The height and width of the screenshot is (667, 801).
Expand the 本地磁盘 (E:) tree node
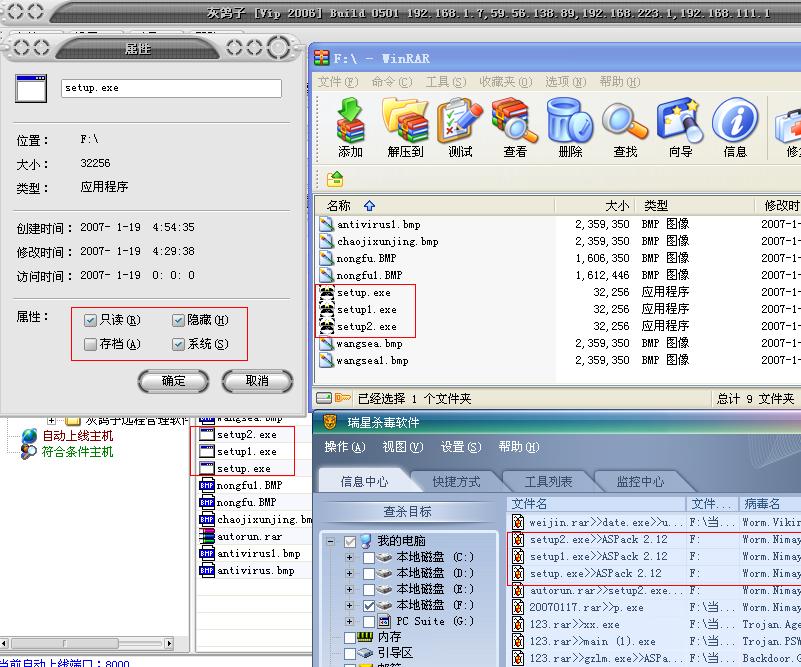pyautogui.click(x=349, y=589)
